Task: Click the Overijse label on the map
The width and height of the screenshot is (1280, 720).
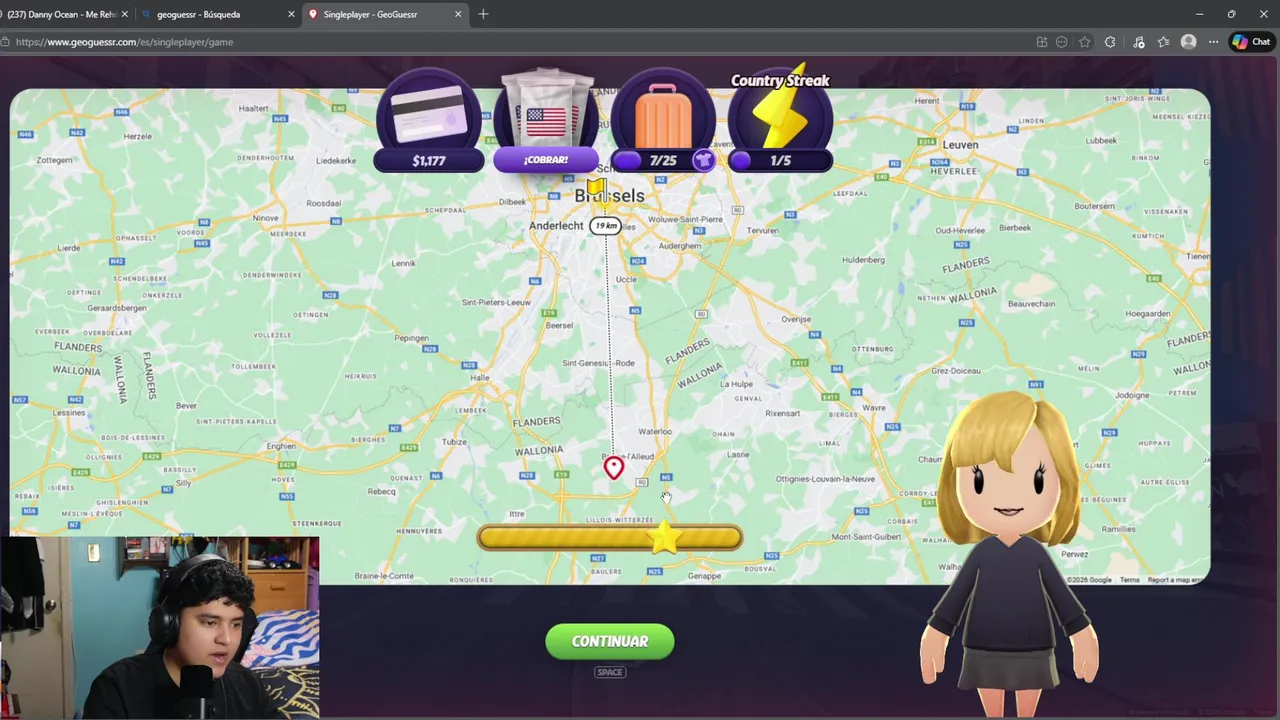Action: pyautogui.click(x=796, y=319)
